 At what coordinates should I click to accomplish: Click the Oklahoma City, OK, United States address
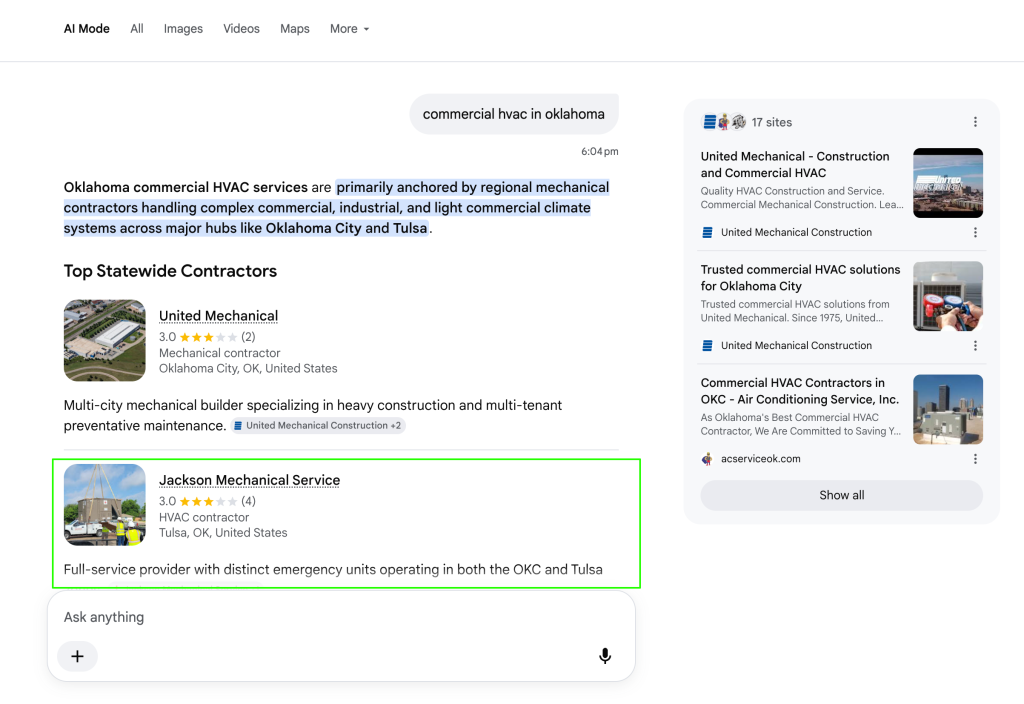248,368
